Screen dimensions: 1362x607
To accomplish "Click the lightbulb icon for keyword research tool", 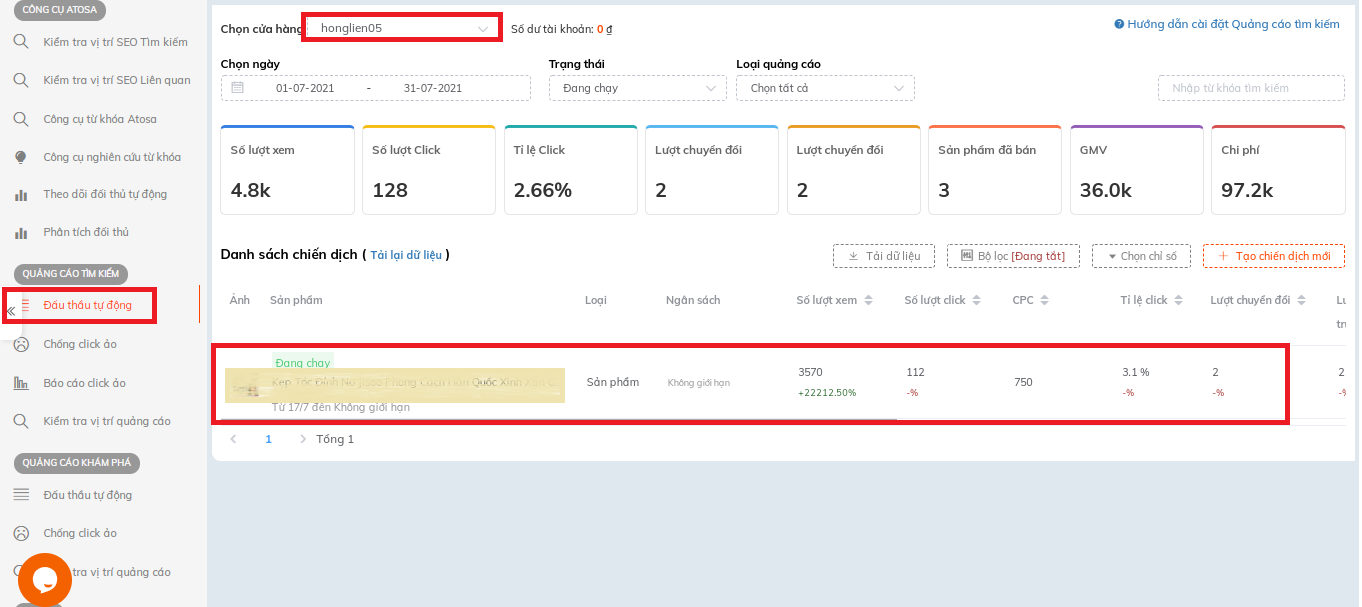I will click(20, 157).
